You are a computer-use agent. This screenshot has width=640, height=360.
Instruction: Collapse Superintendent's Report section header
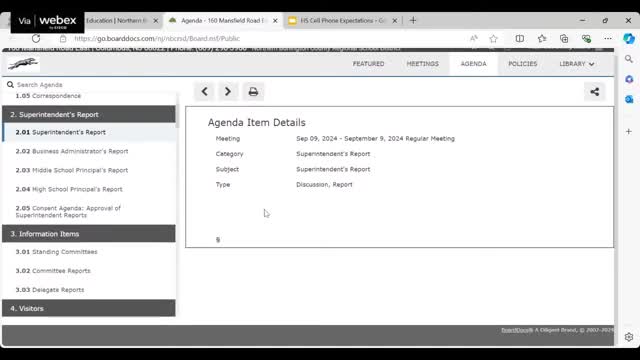[89, 114]
